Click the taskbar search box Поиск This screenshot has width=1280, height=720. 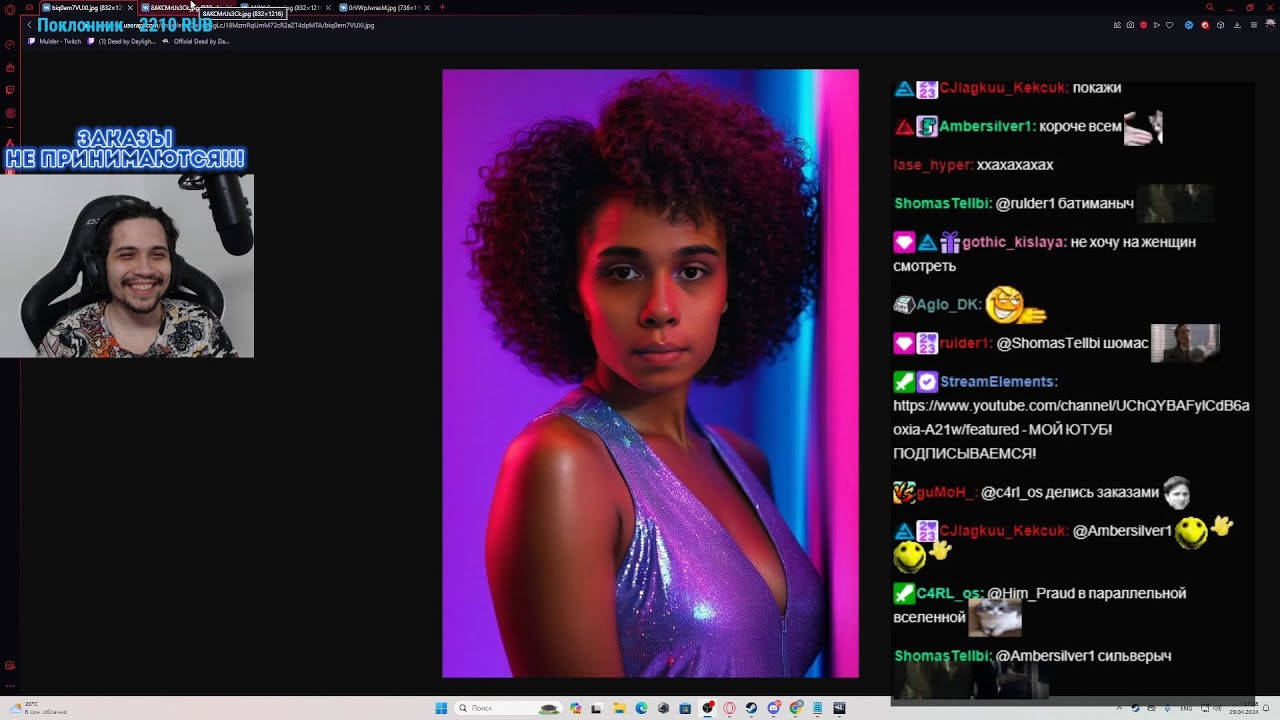tap(508, 708)
